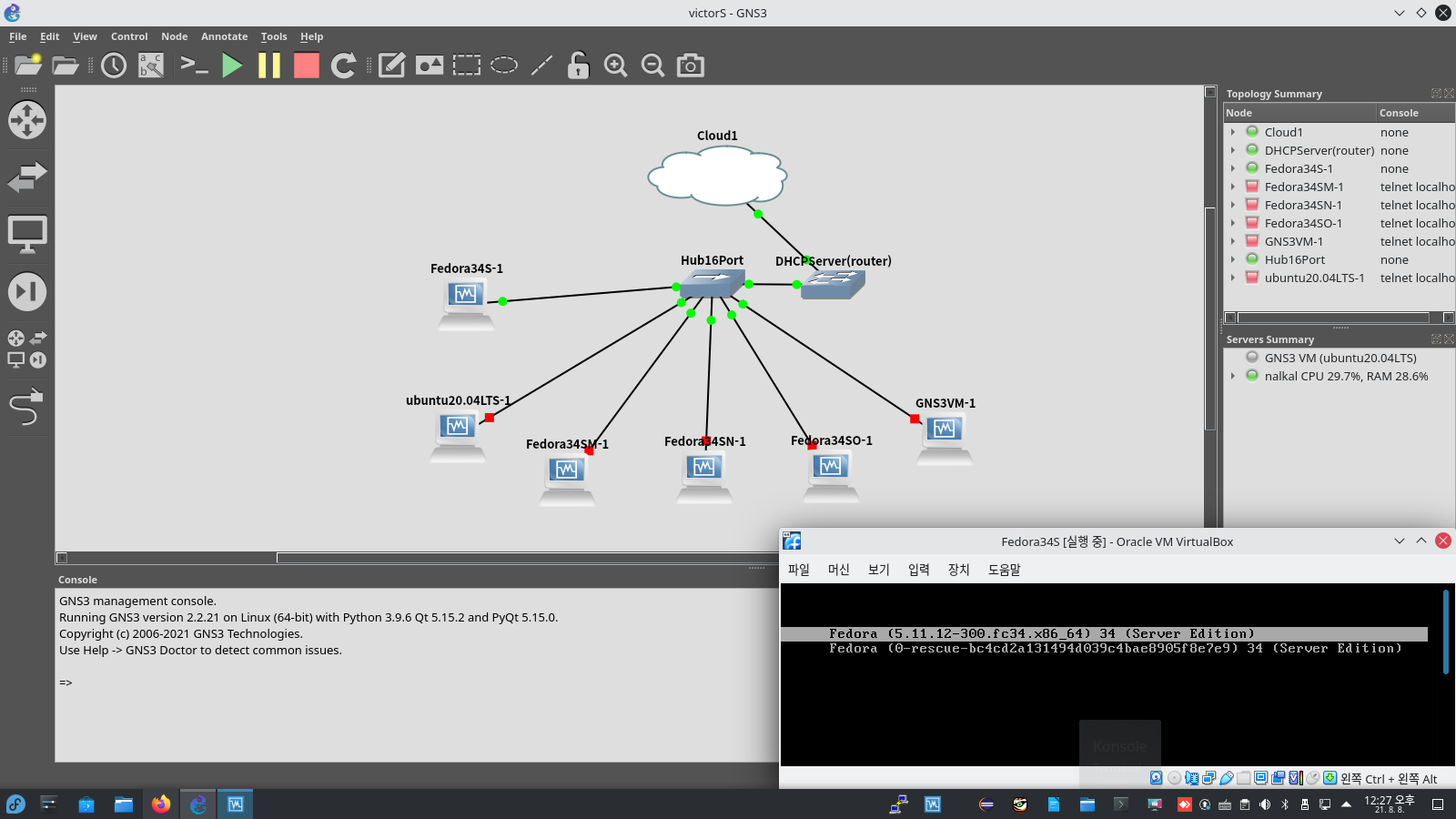Viewport: 1456px width, 819px height.
Task: Select the Draw line tool
Action: point(541,66)
